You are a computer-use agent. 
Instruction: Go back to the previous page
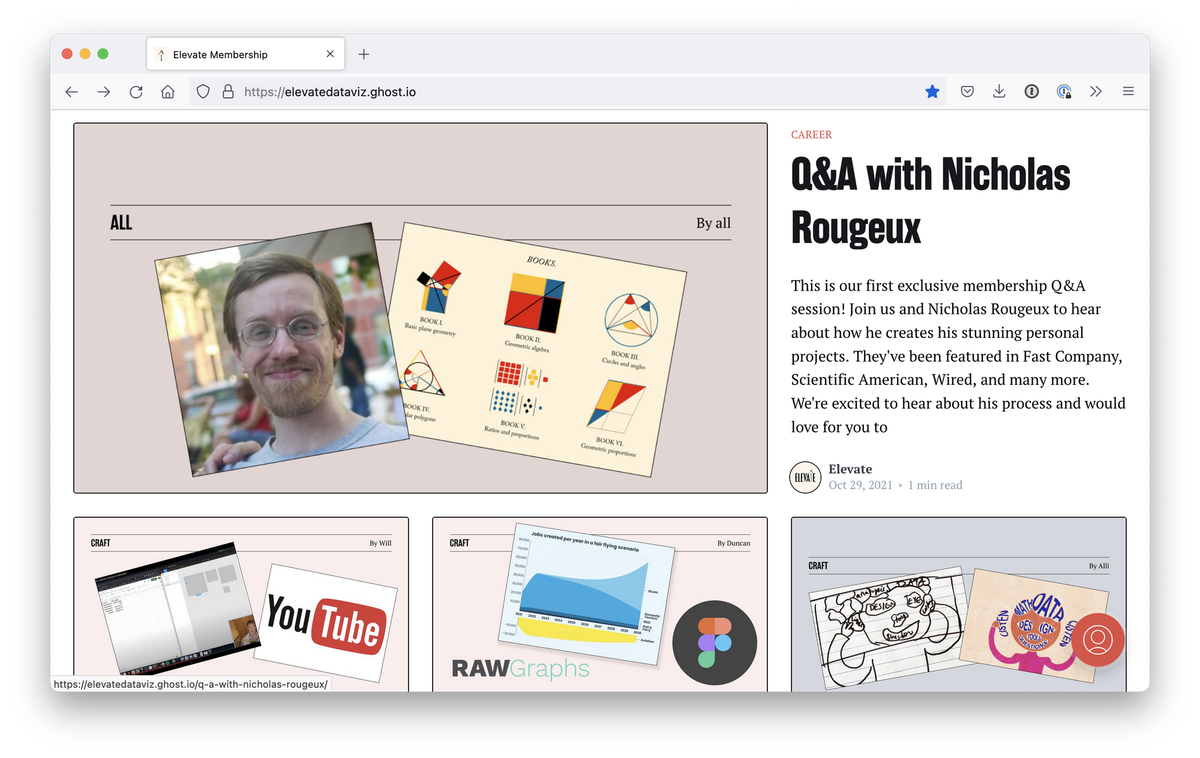[71, 92]
